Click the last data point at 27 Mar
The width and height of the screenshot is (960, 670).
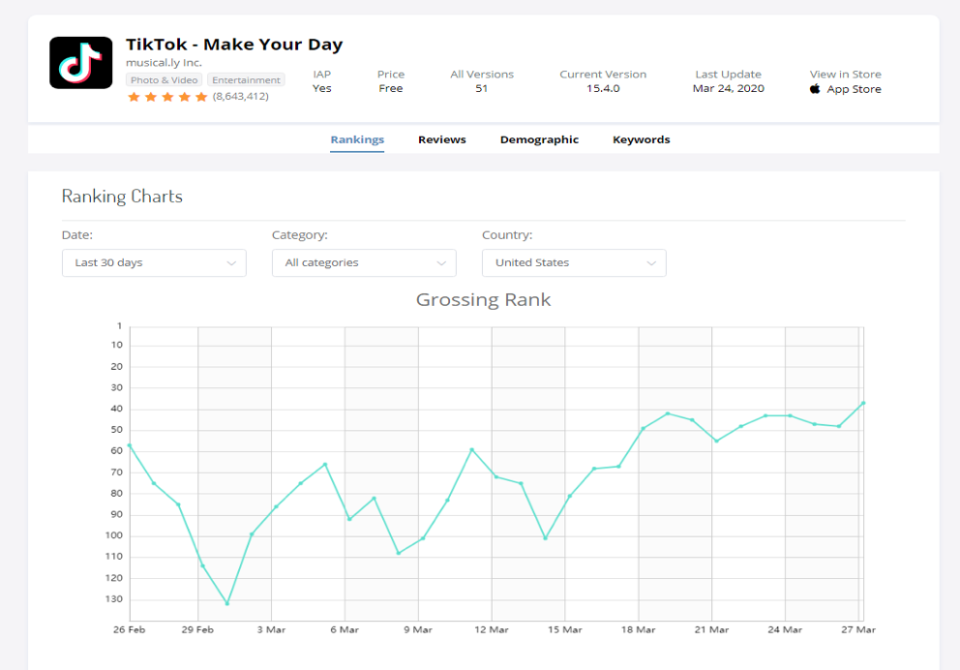[x=863, y=403]
